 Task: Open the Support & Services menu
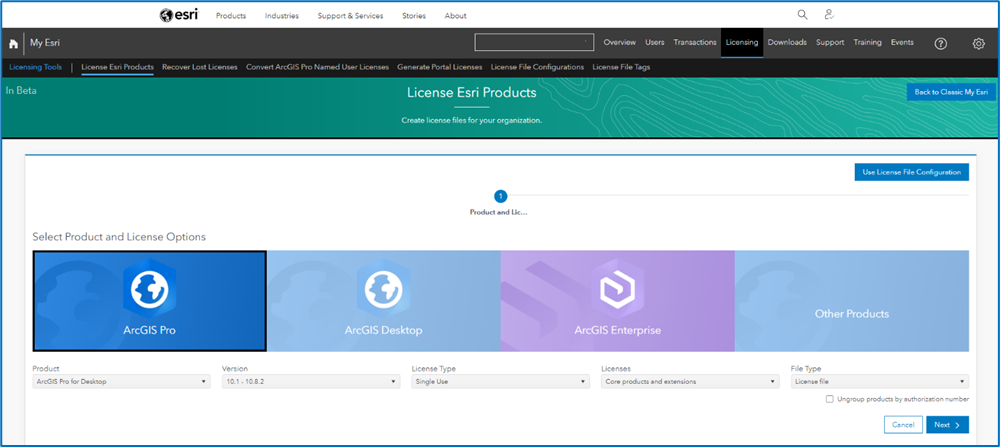(x=351, y=16)
